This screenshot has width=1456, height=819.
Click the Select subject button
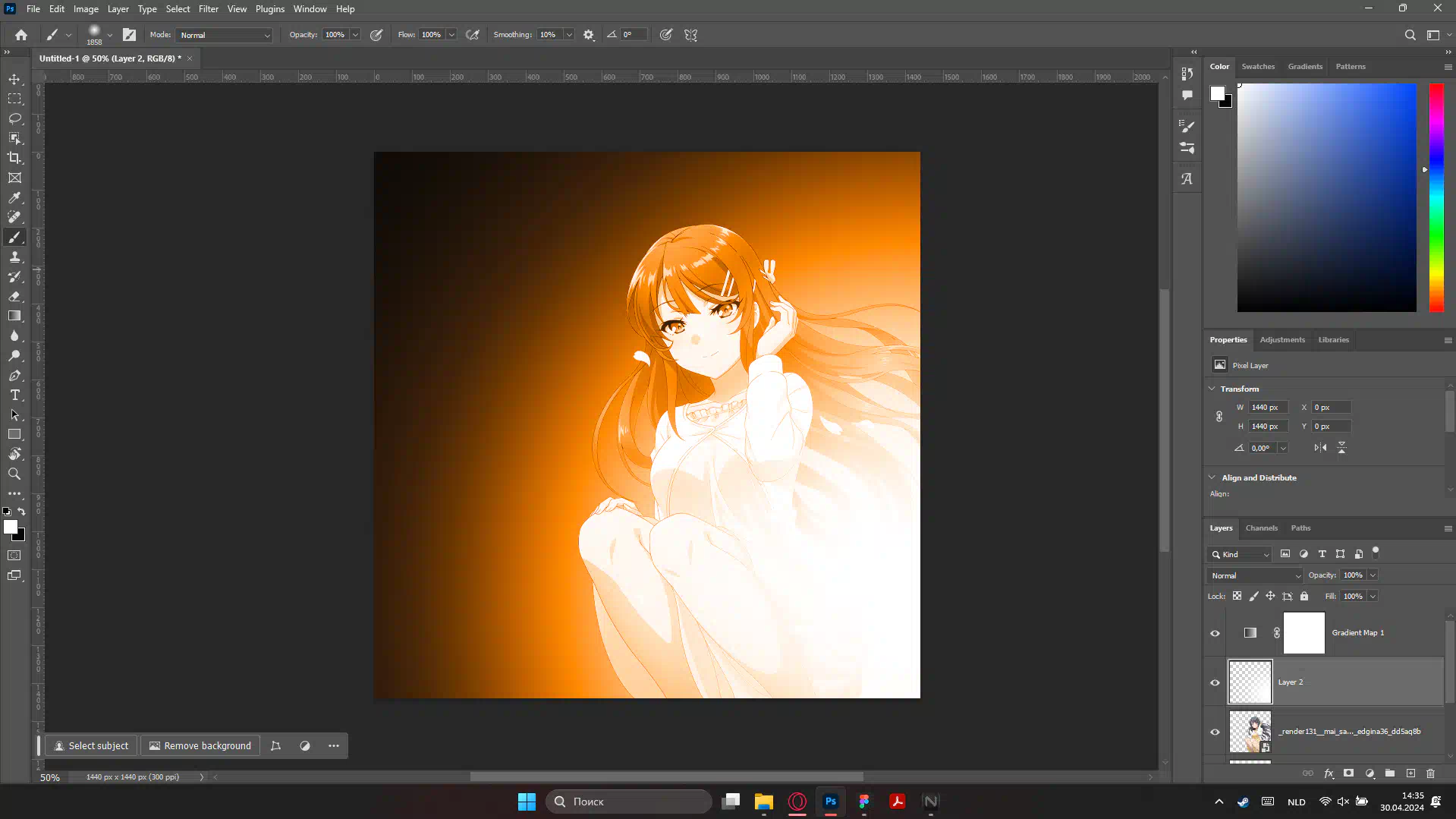[91, 745]
